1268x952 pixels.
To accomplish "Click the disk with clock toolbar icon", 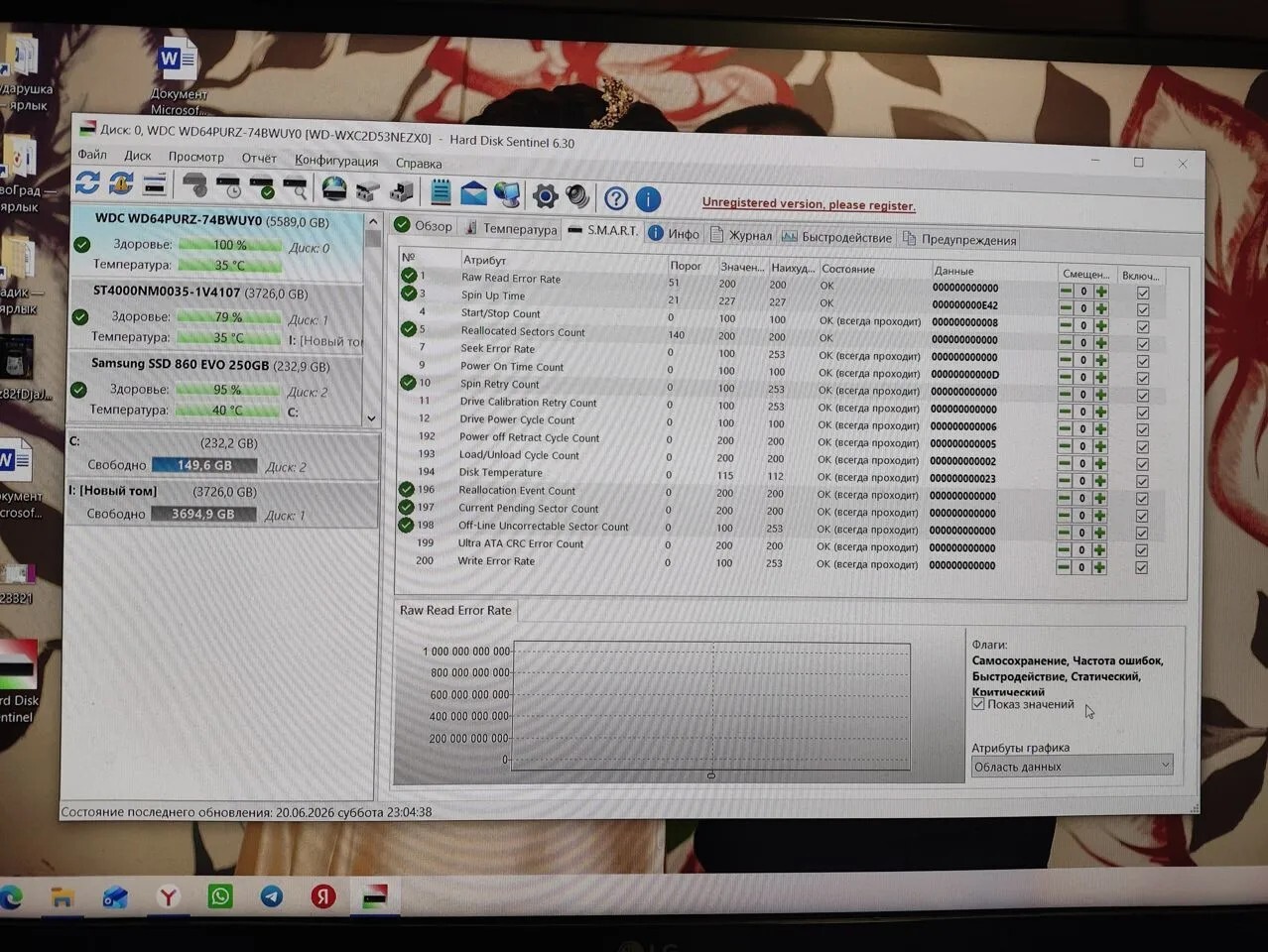I will [x=229, y=186].
